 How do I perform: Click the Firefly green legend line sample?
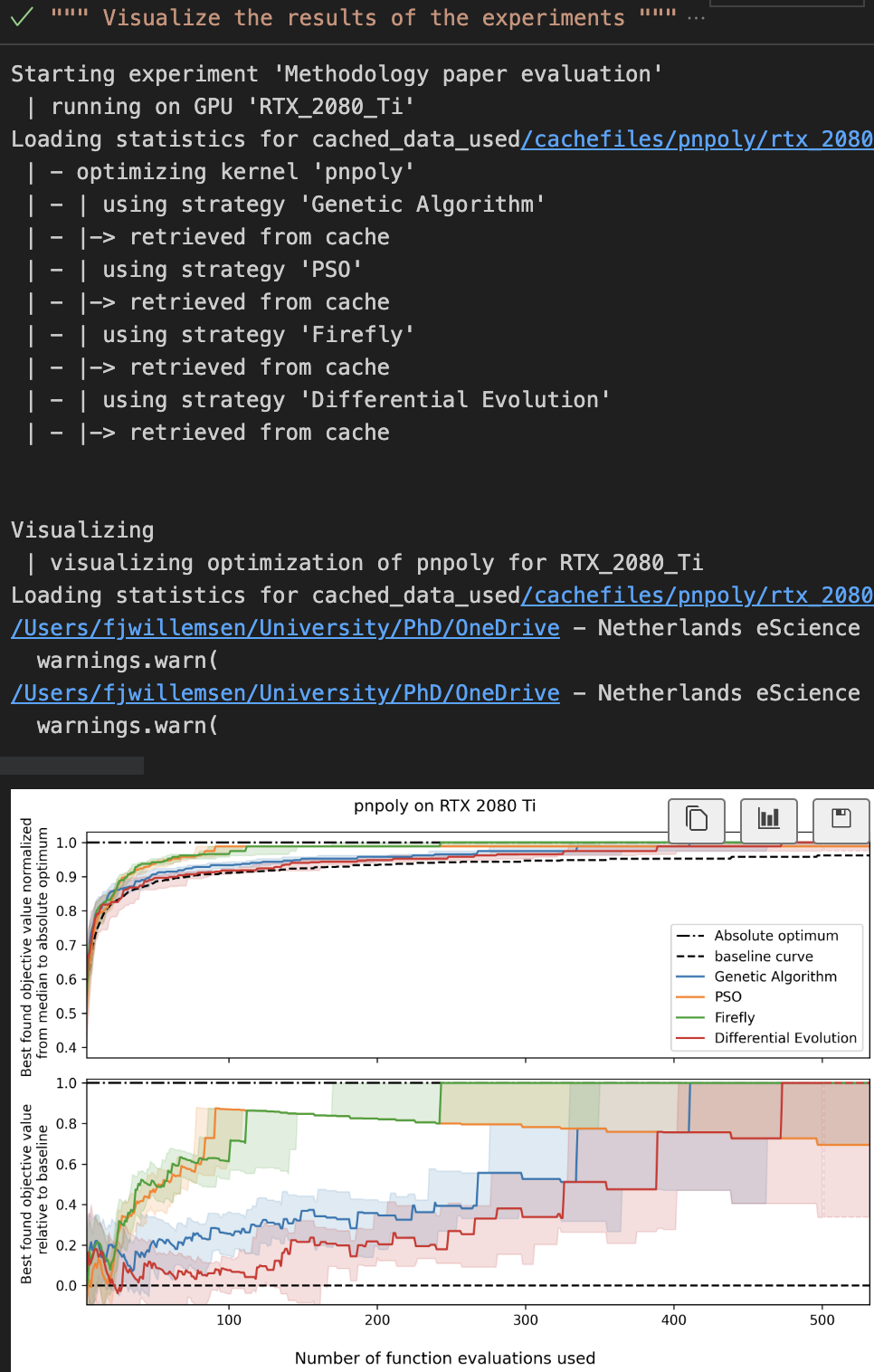pos(688,1016)
